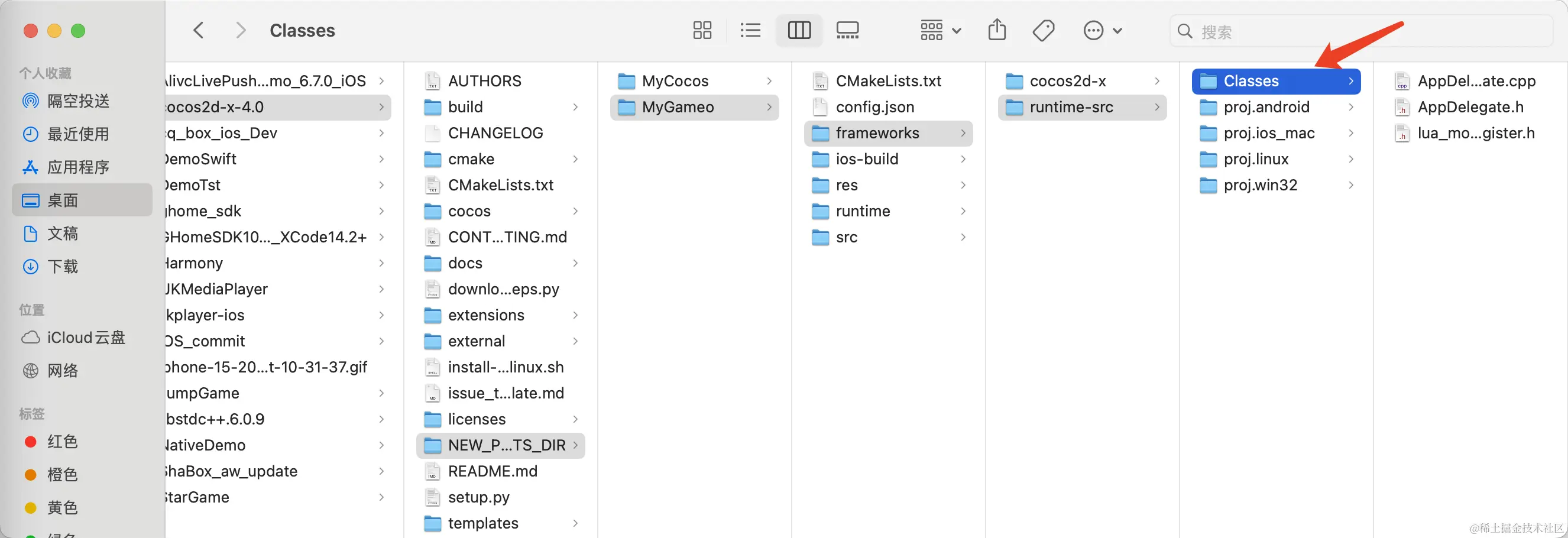
Task: Switch to icon grid view
Action: (702, 30)
